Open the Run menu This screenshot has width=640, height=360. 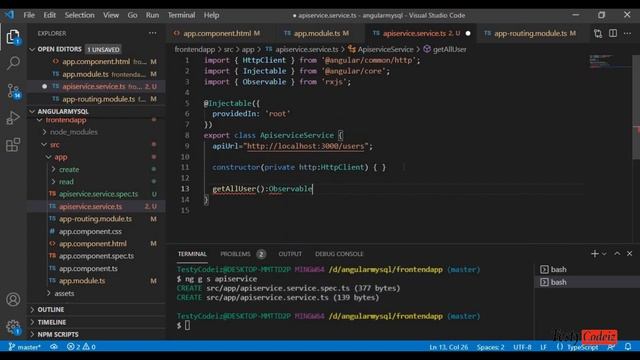[x=152, y=15]
